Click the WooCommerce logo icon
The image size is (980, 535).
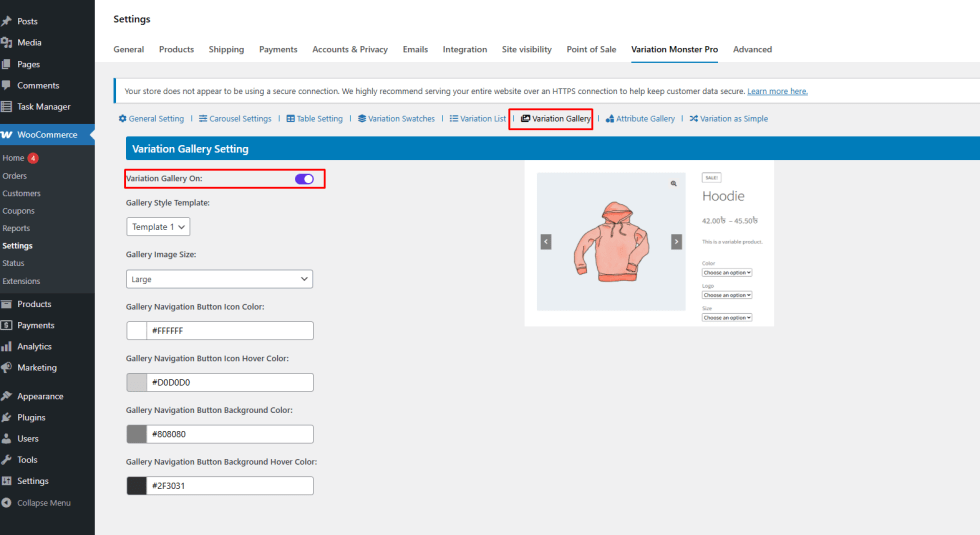tap(6, 134)
